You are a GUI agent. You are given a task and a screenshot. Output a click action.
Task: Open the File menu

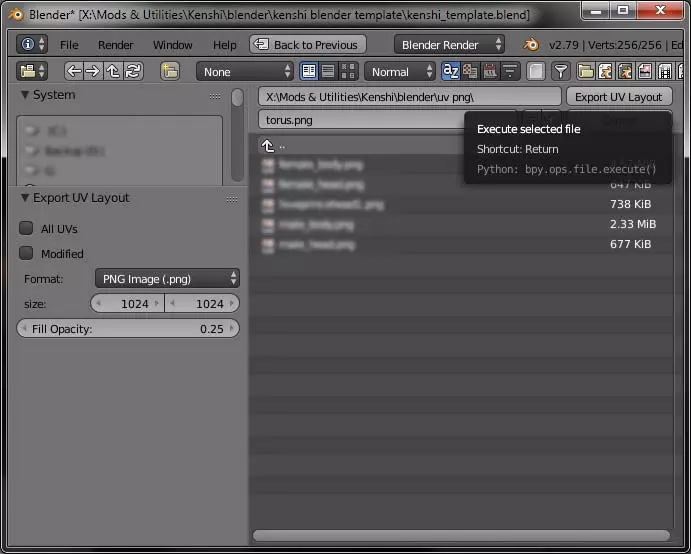tap(69, 45)
